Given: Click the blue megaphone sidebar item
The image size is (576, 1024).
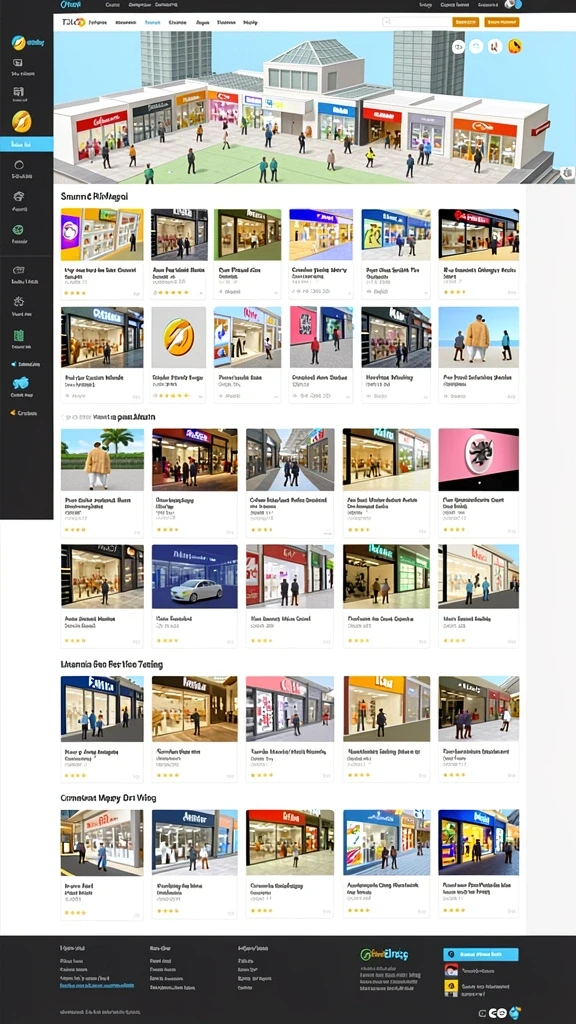Looking at the screenshot, I should 26,364.
